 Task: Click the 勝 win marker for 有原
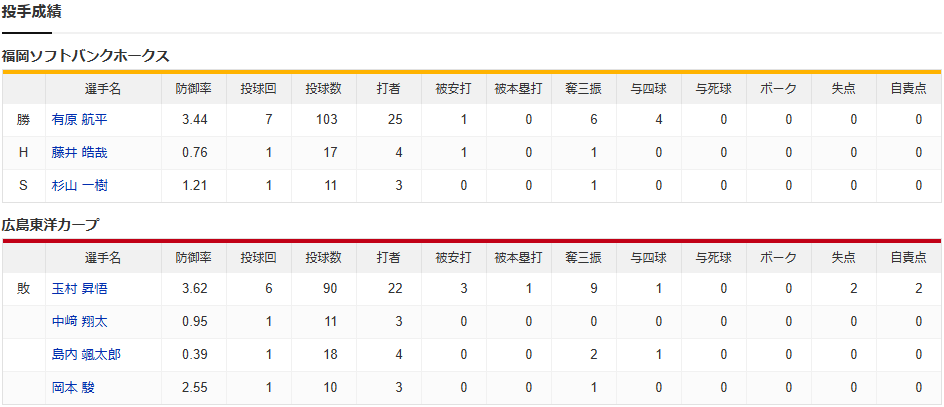click(x=23, y=120)
